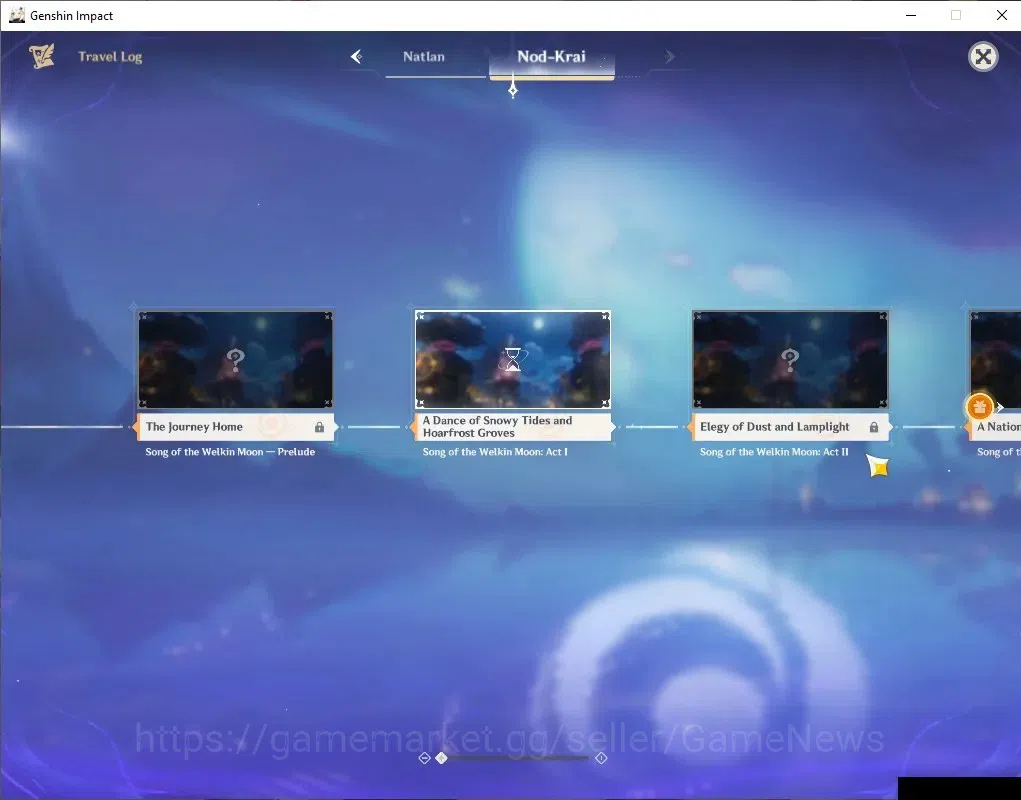Click hourglass icon on Snowy Tides card

tap(513, 359)
